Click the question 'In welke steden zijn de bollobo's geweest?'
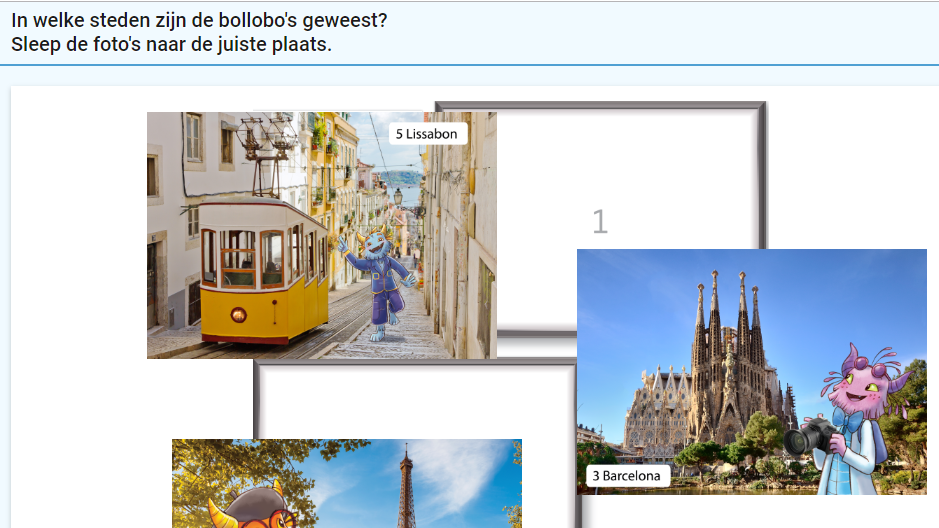 (x=199, y=20)
